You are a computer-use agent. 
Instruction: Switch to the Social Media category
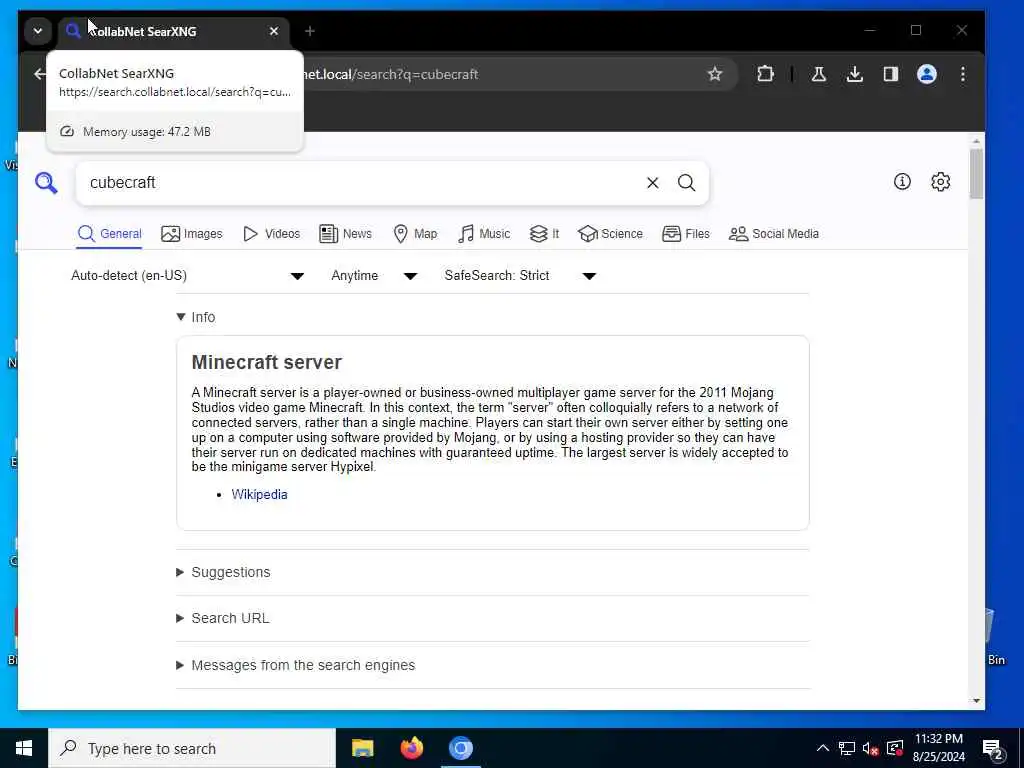pos(774,234)
